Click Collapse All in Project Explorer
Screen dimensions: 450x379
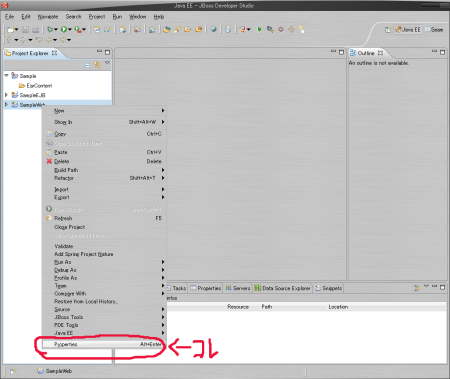[87, 65]
